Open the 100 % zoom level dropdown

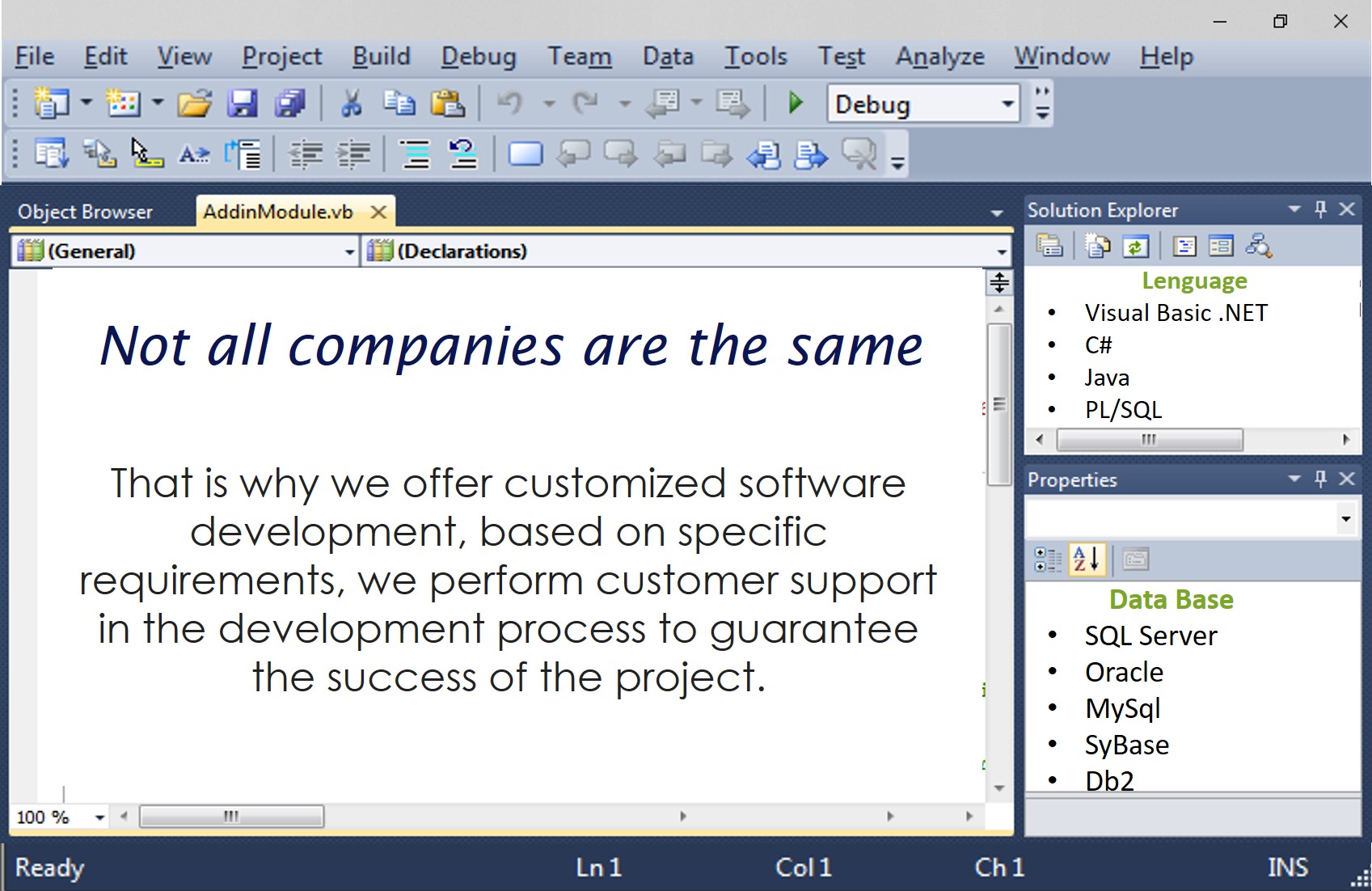pyautogui.click(x=99, y=817)
